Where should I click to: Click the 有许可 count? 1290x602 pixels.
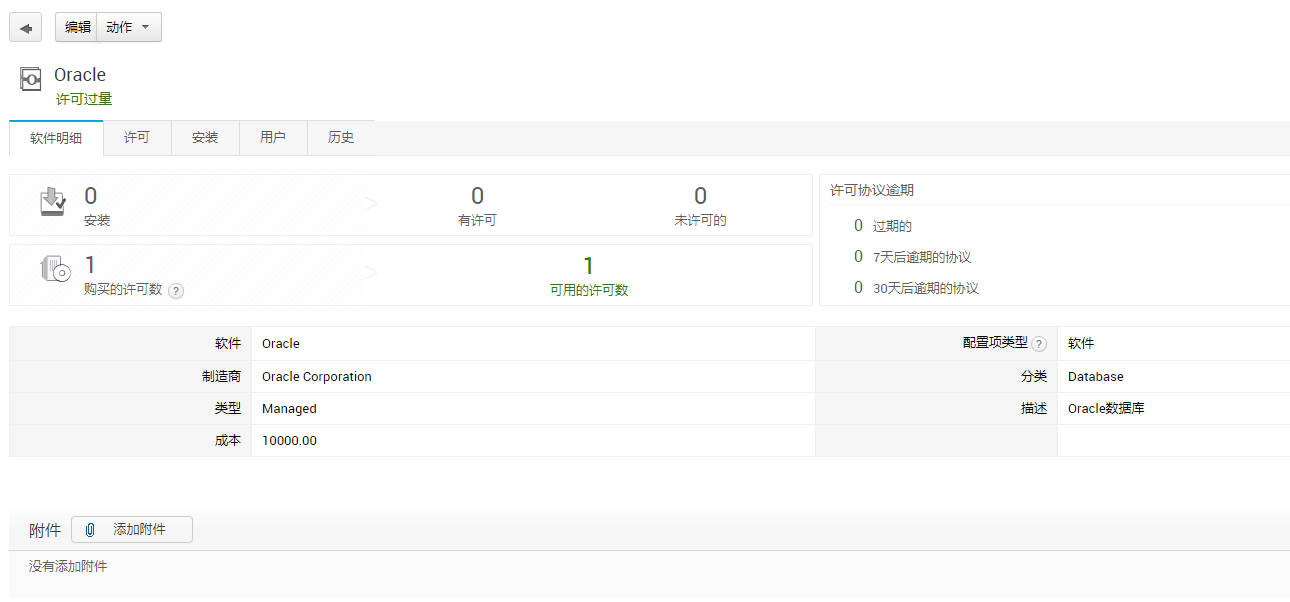tap(477, 196)
